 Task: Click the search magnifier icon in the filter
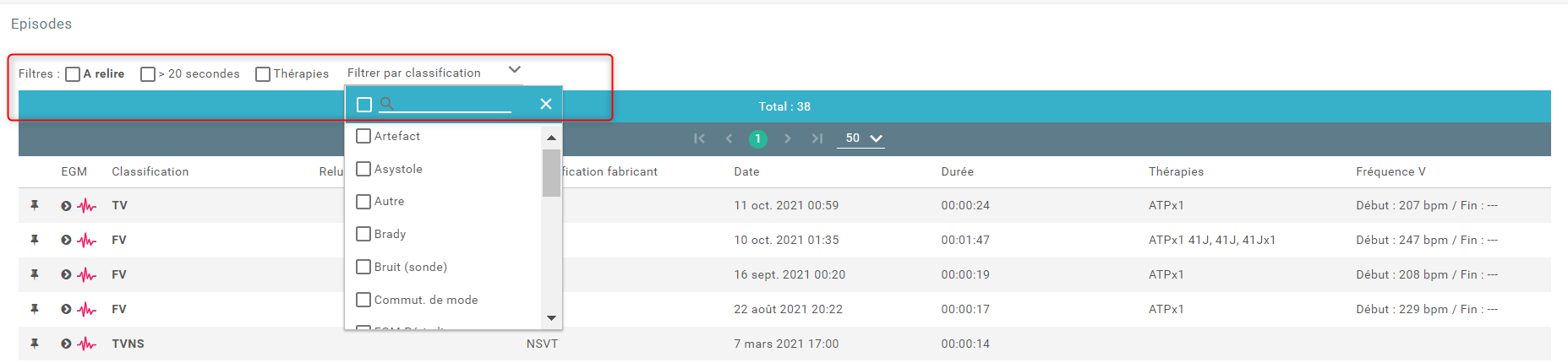(x=386, y=104)
